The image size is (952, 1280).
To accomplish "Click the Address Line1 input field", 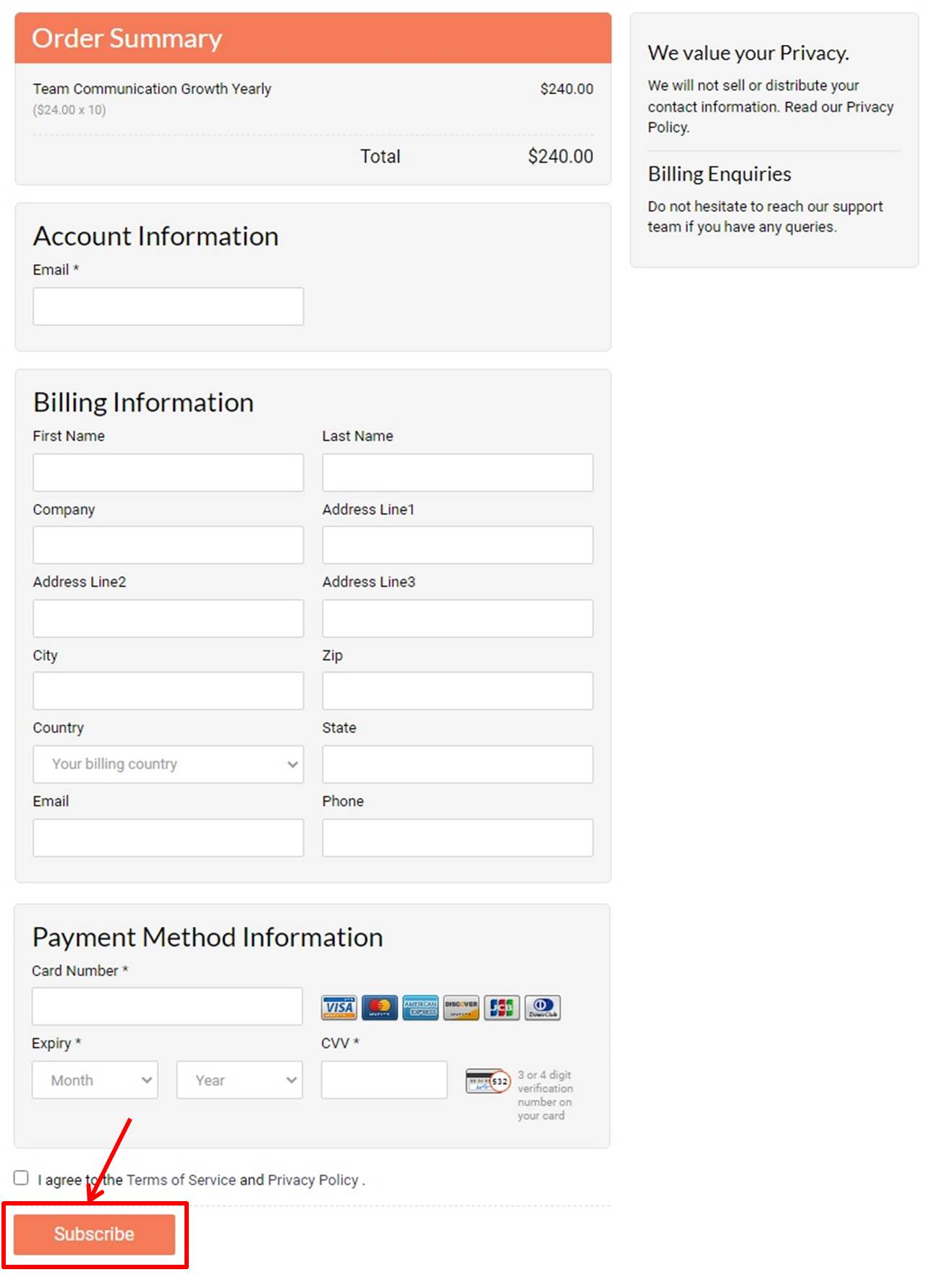I will [457, 545].
